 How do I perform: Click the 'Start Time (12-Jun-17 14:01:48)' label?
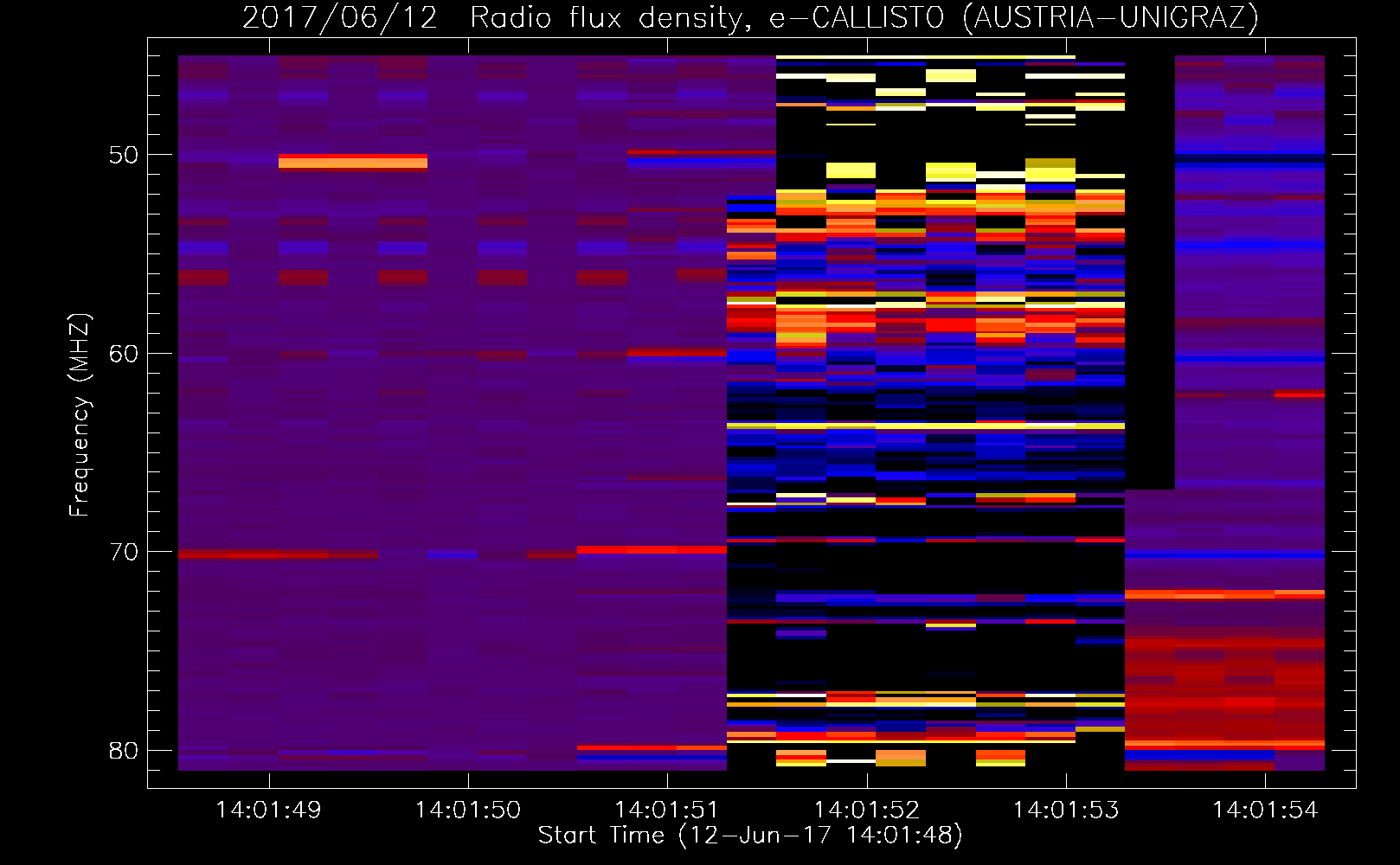[750, 836]
